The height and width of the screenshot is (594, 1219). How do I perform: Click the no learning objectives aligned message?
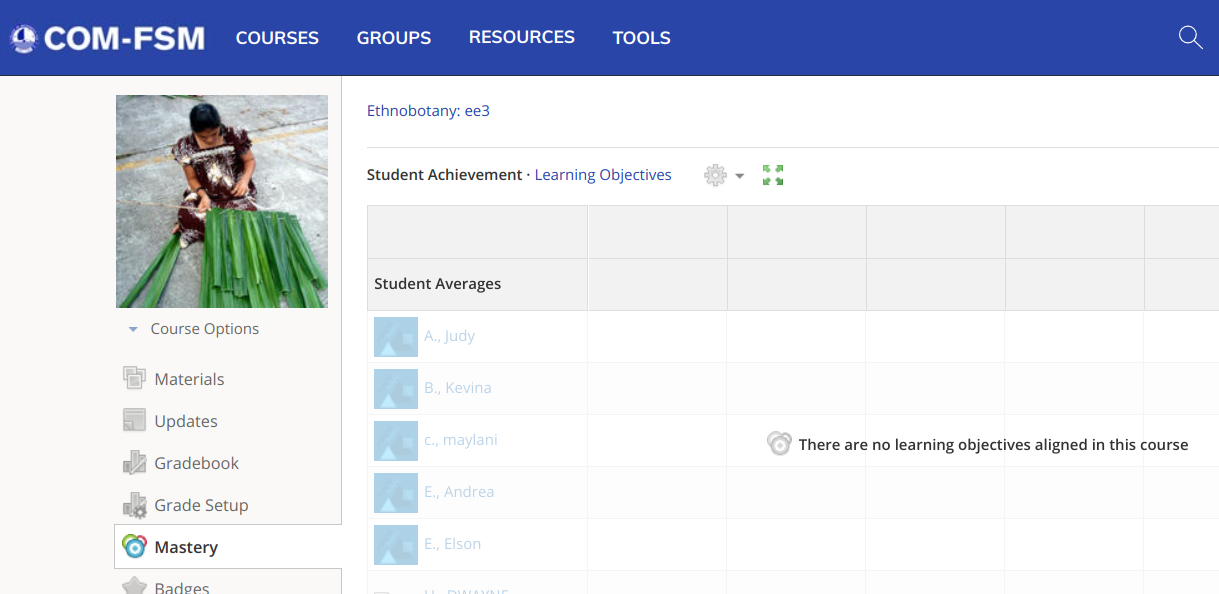[993, 445]
